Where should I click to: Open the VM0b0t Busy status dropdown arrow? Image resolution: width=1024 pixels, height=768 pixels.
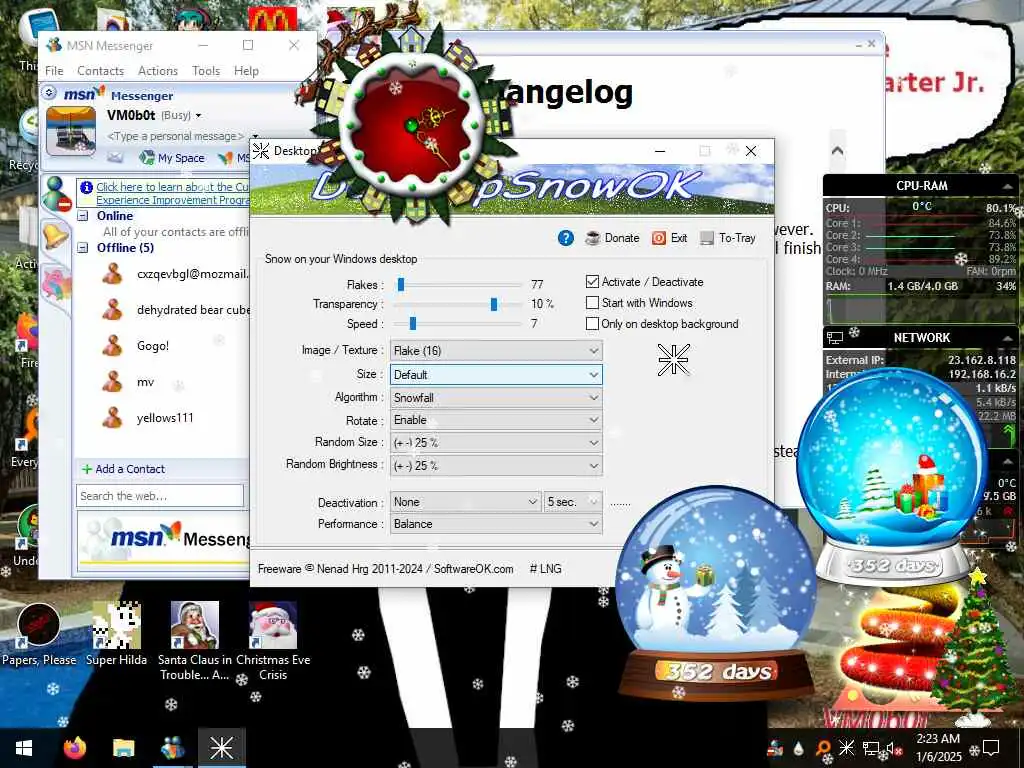[x=199, y=116]
